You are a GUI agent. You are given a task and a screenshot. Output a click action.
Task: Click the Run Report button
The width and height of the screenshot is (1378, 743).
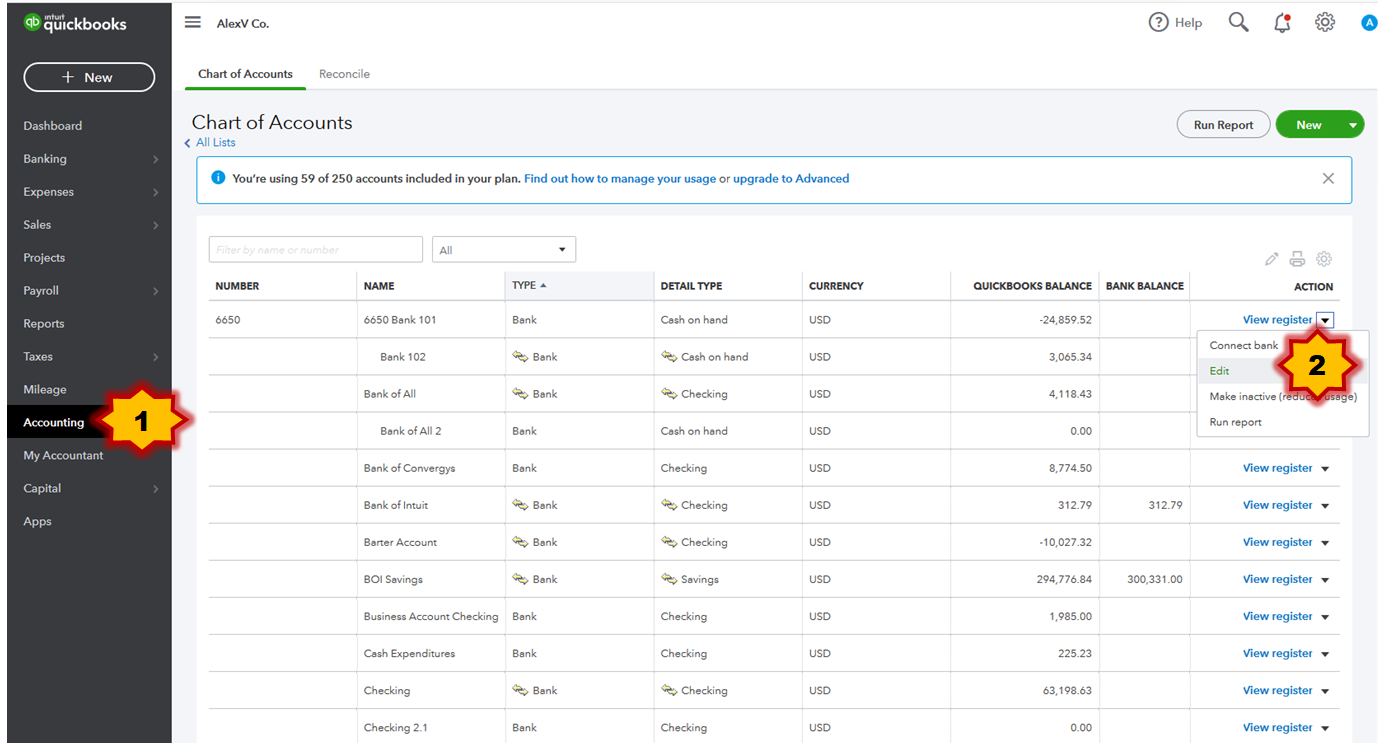click(x=1223, y=125)
